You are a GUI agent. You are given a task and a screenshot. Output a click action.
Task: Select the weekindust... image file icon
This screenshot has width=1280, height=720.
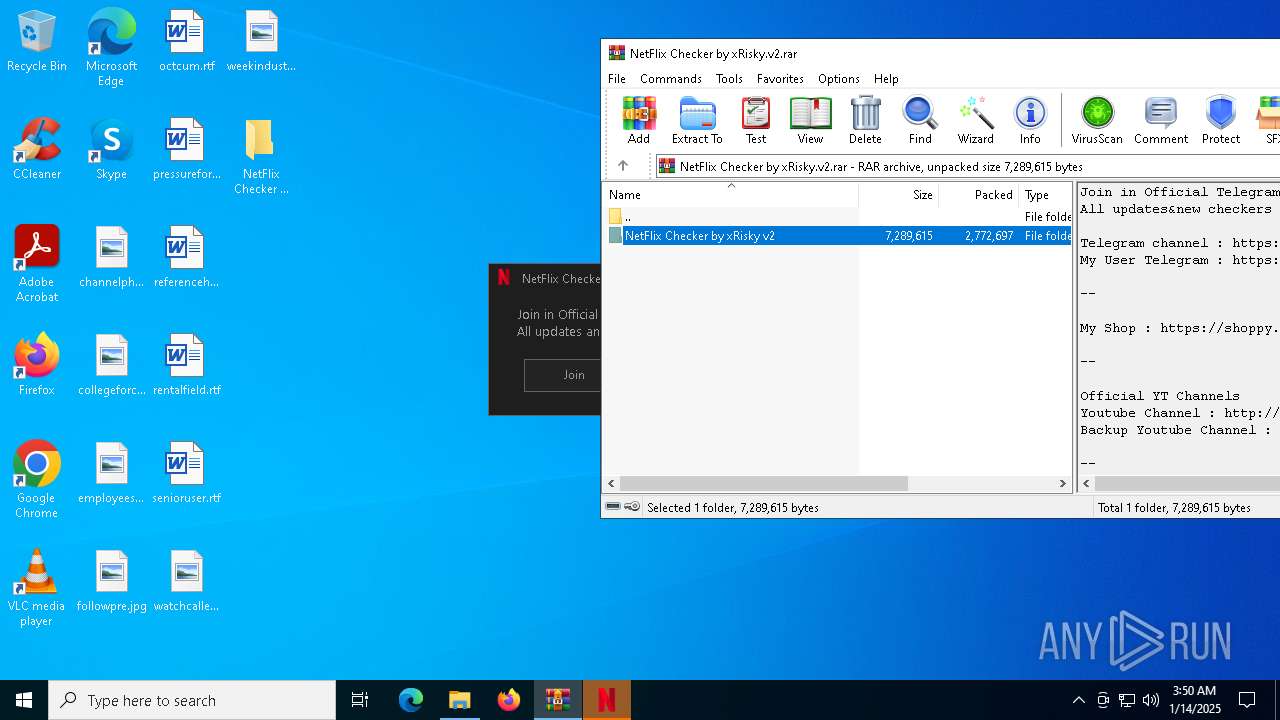261,42
